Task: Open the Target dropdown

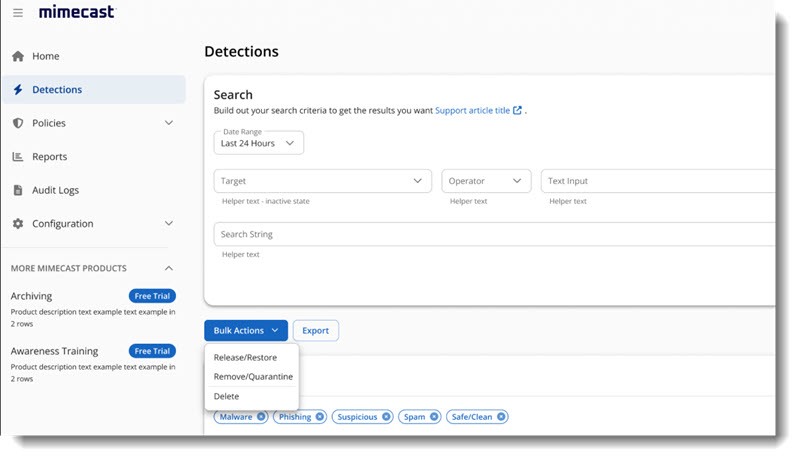Action: coord(322,181)
